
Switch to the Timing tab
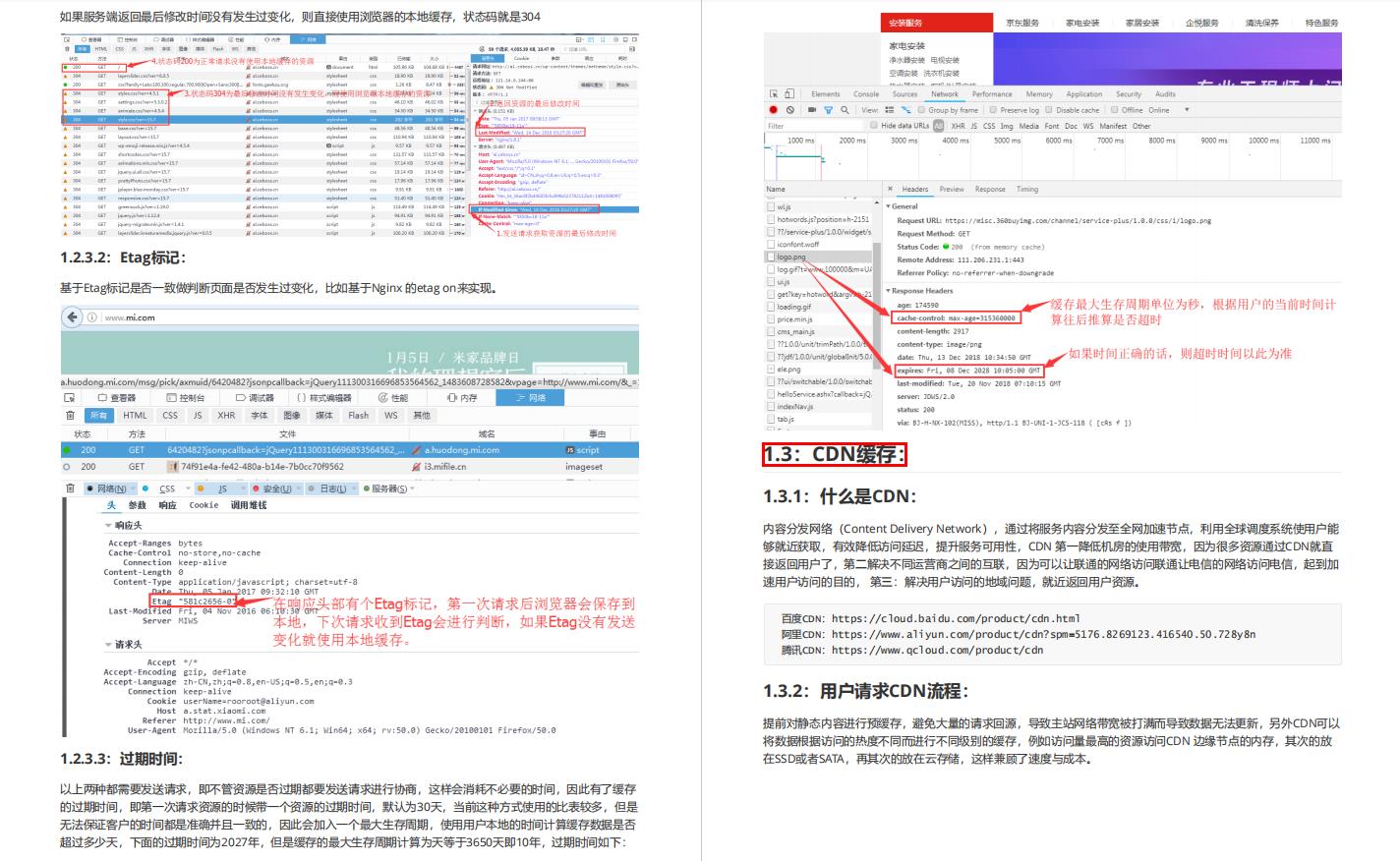click(1027, 189)
